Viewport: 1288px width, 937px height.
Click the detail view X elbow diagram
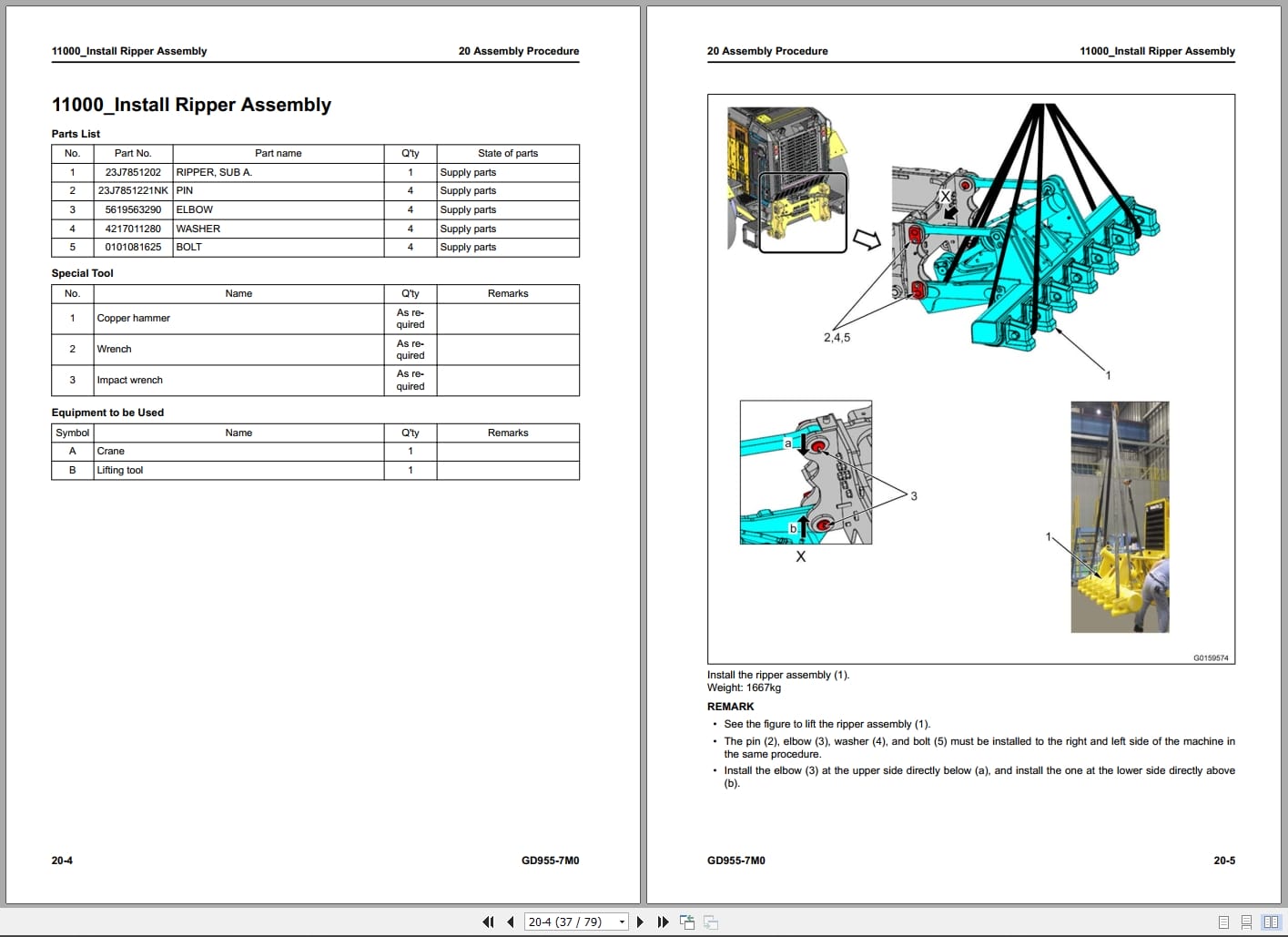pyautogui.click(x=806, y=473)
